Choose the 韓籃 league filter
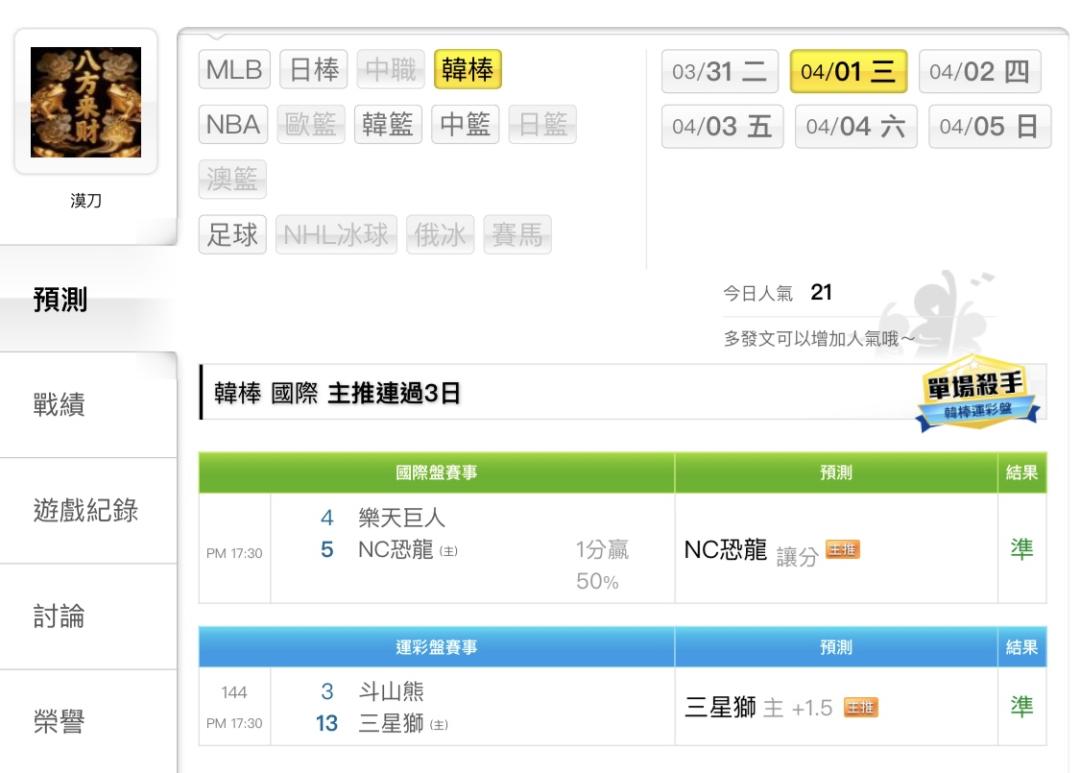 [x=388, y=125]
